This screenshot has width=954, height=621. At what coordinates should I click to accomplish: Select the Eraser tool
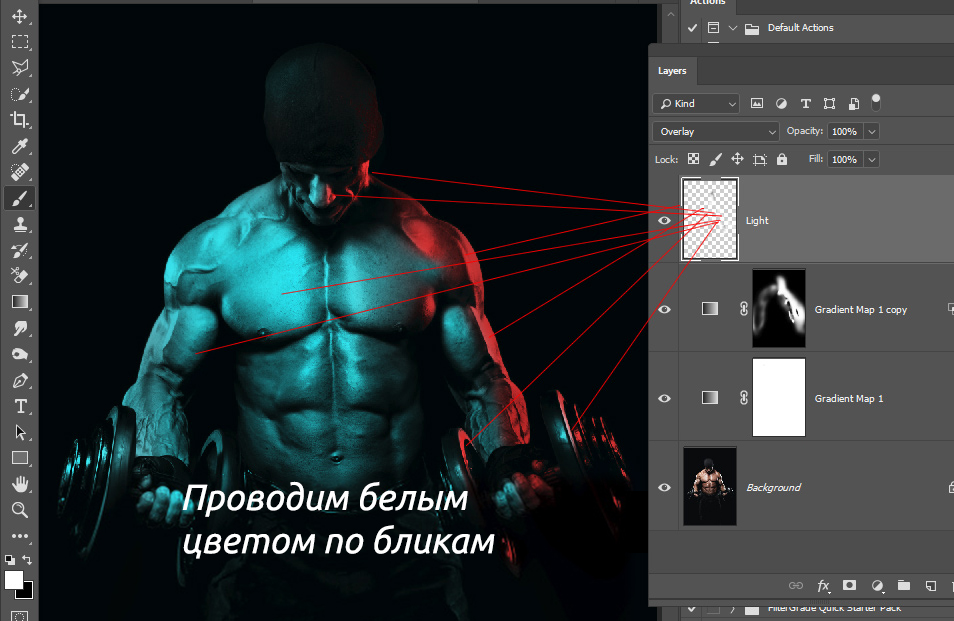pos(19,276)
